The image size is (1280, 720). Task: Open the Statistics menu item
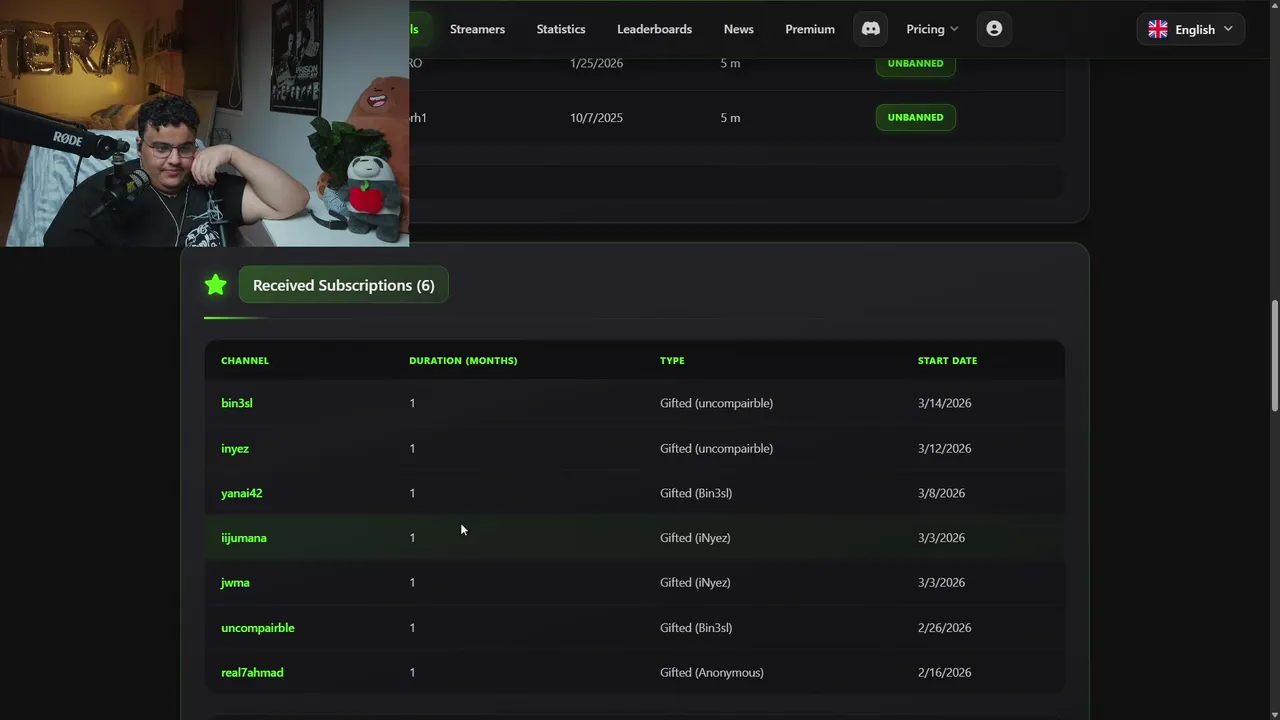[561, 29]
